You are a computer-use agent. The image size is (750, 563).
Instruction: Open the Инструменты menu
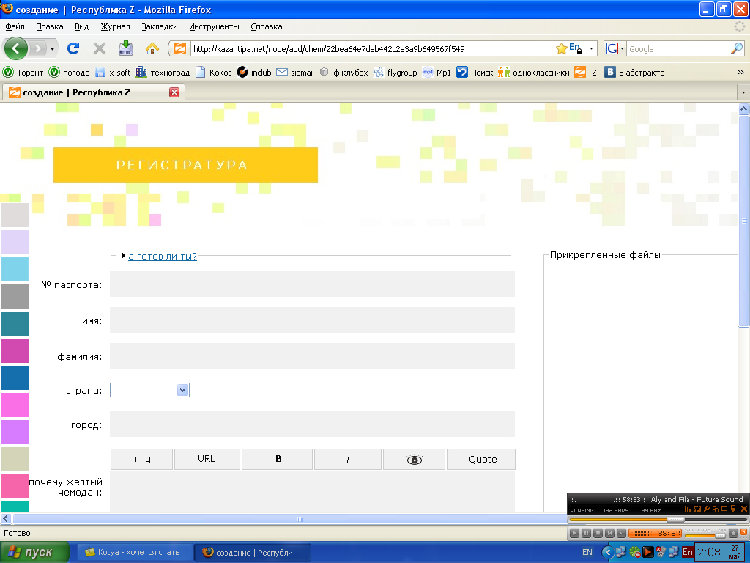[214, 26]
